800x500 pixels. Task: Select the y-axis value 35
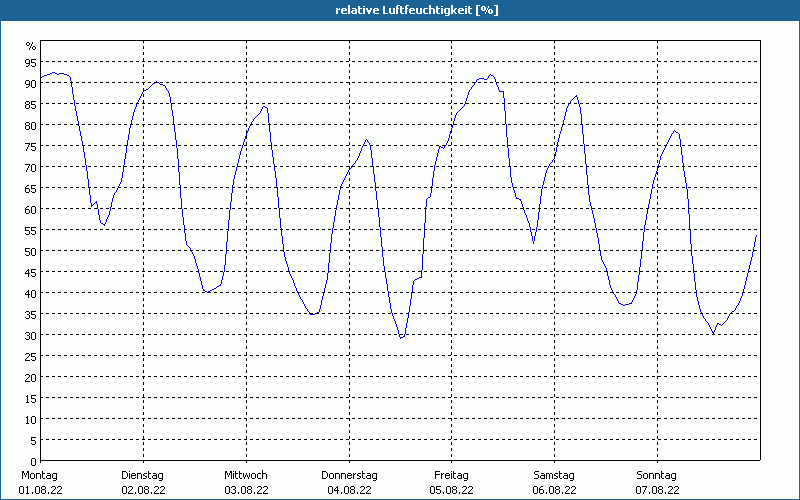coord(31,314)
